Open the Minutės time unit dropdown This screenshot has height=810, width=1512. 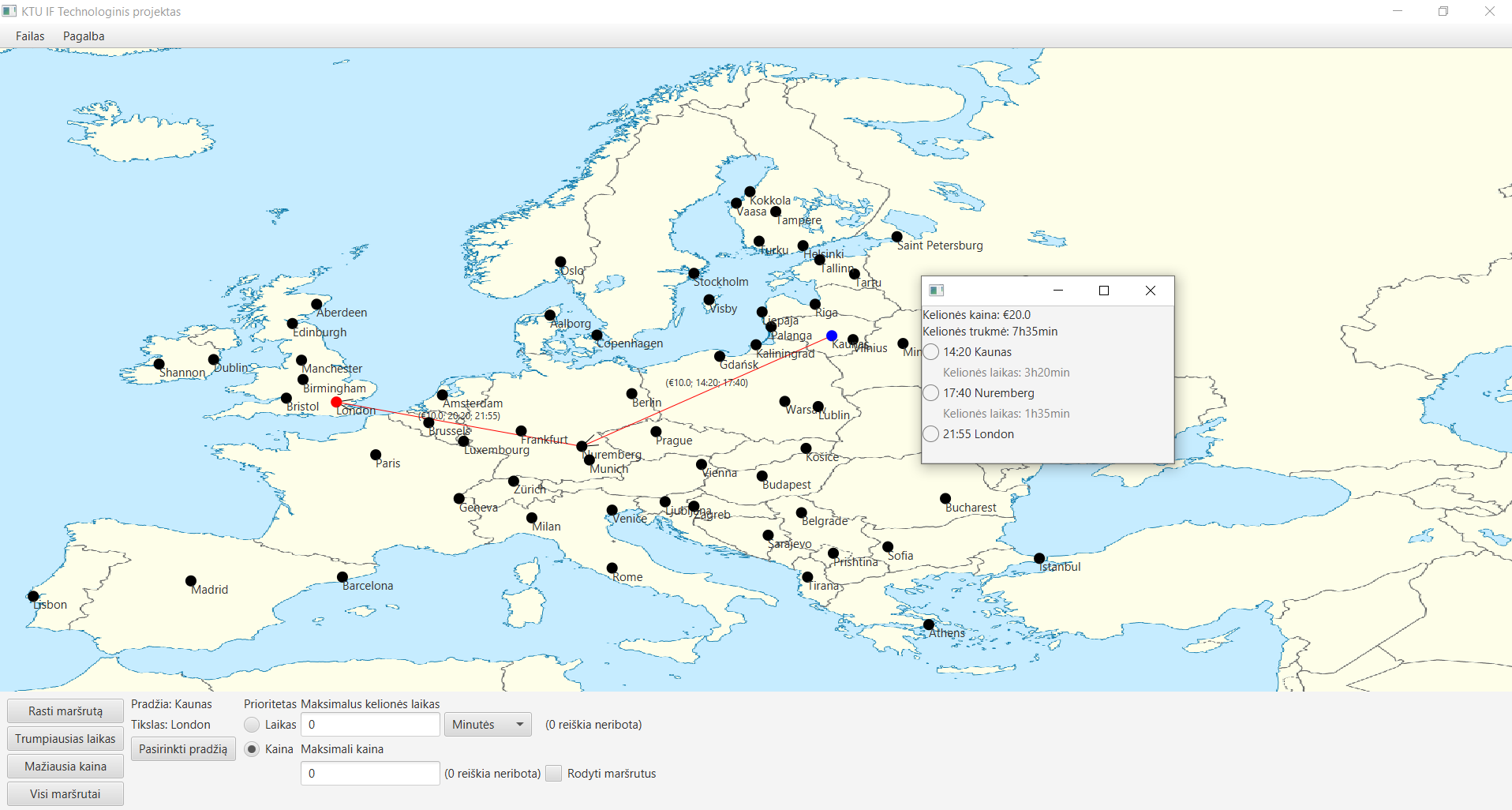pyautogui.click(x=489, y=725)
